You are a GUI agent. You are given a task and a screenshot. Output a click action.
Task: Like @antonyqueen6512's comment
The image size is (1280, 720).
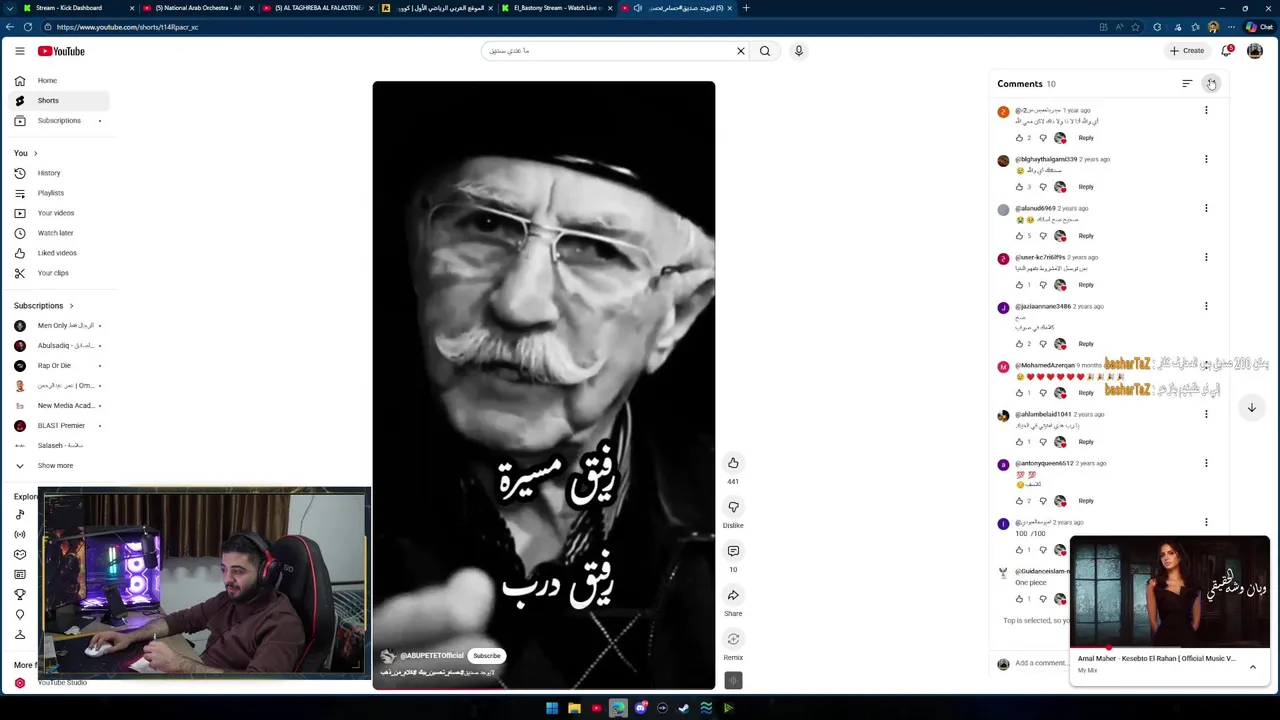tap(1019, 501)
